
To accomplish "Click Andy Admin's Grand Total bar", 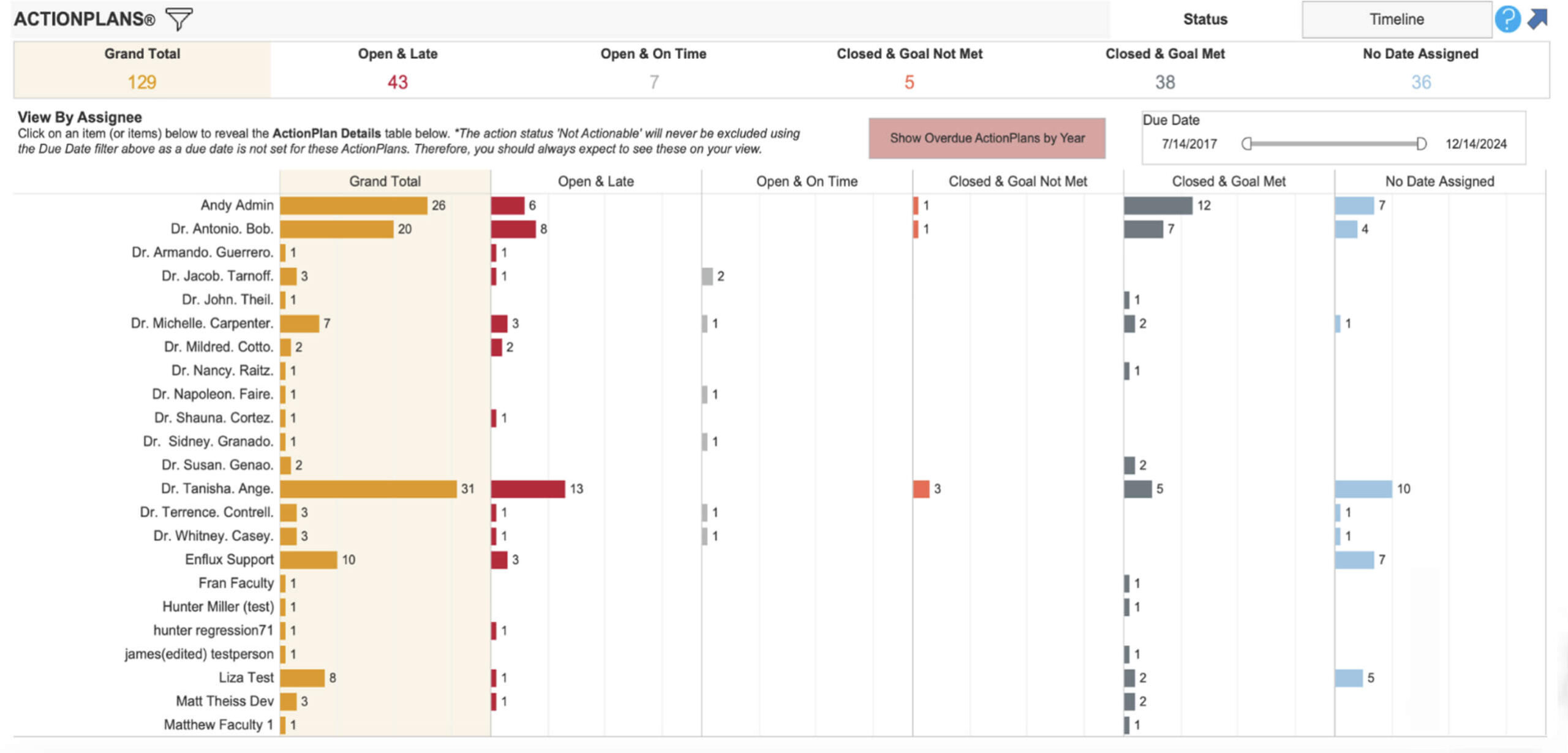I will [353, 205].
